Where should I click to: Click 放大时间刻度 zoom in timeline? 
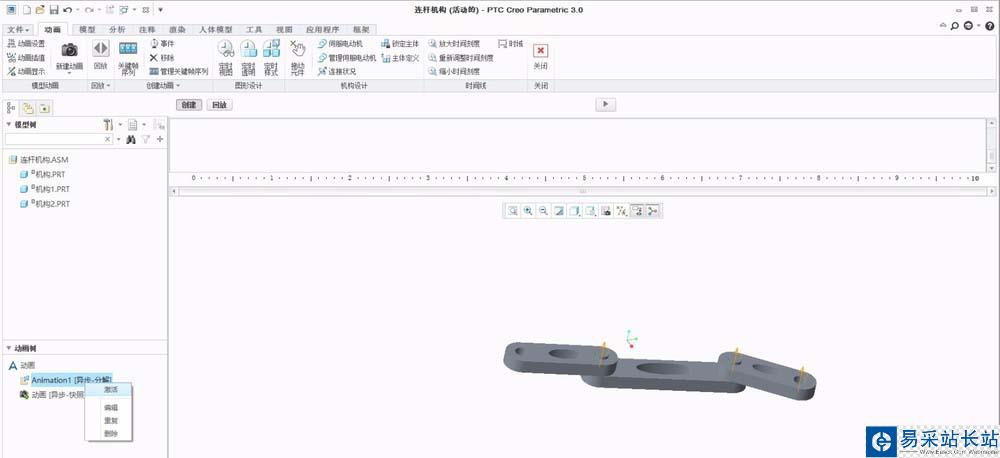click(x=453, y=43)
